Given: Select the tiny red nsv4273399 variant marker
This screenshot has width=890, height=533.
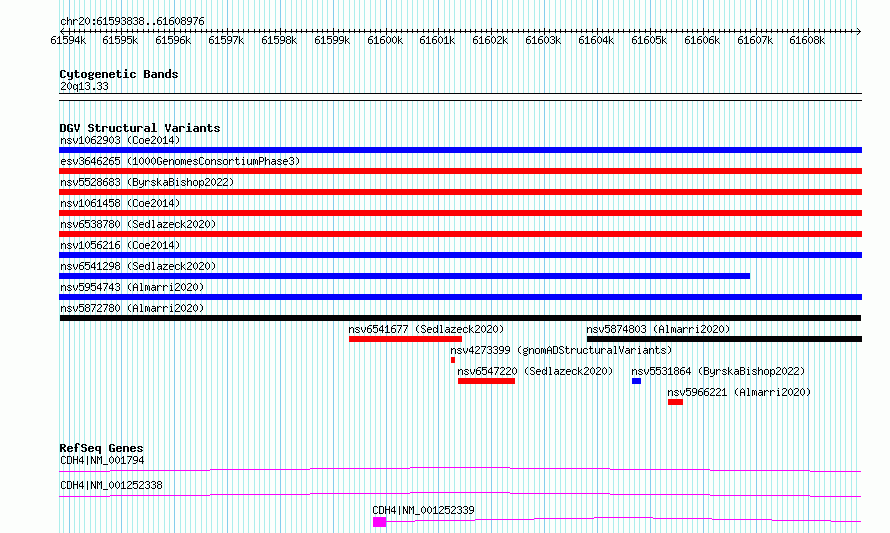Looking at the screenshot, I should (x=452, y=360).
